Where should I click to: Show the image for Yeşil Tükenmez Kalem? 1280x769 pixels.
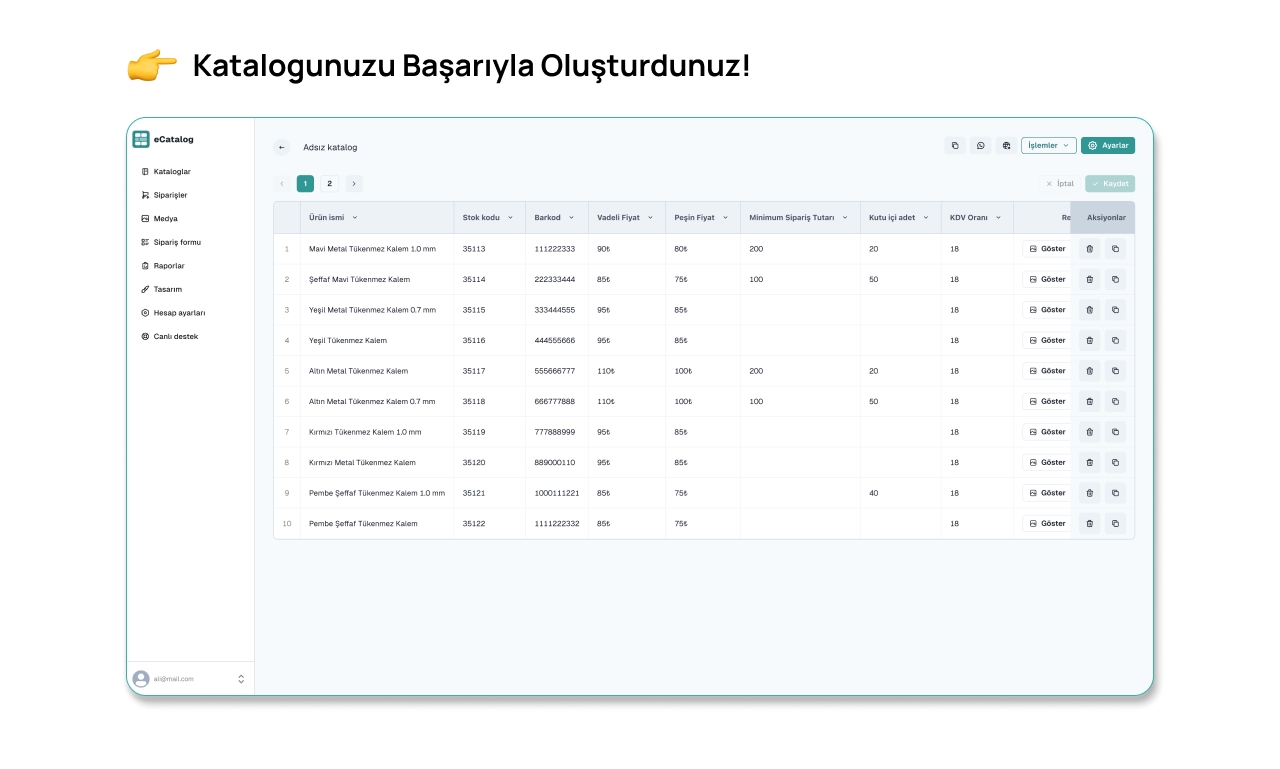(x=1046, y=341)
